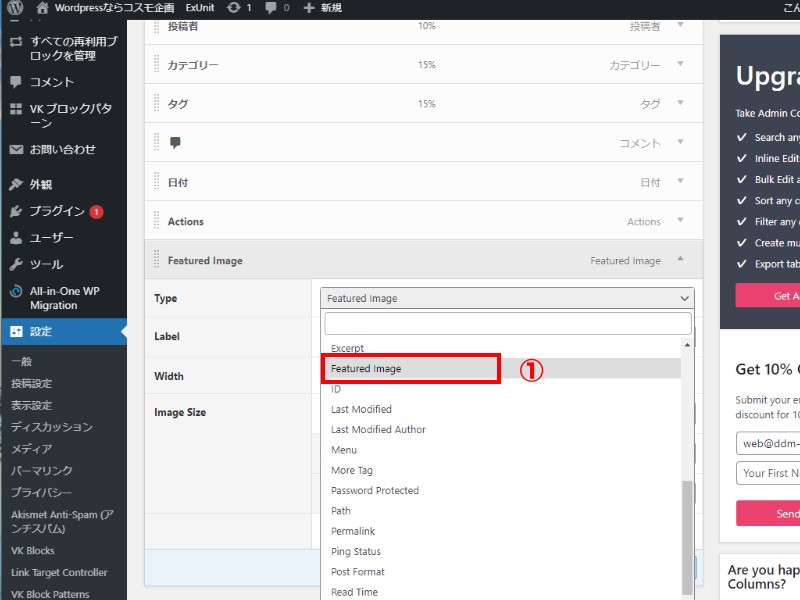Choose Last Modified Author option
This screenshot has width=800, height=600.
pos(378,430)
